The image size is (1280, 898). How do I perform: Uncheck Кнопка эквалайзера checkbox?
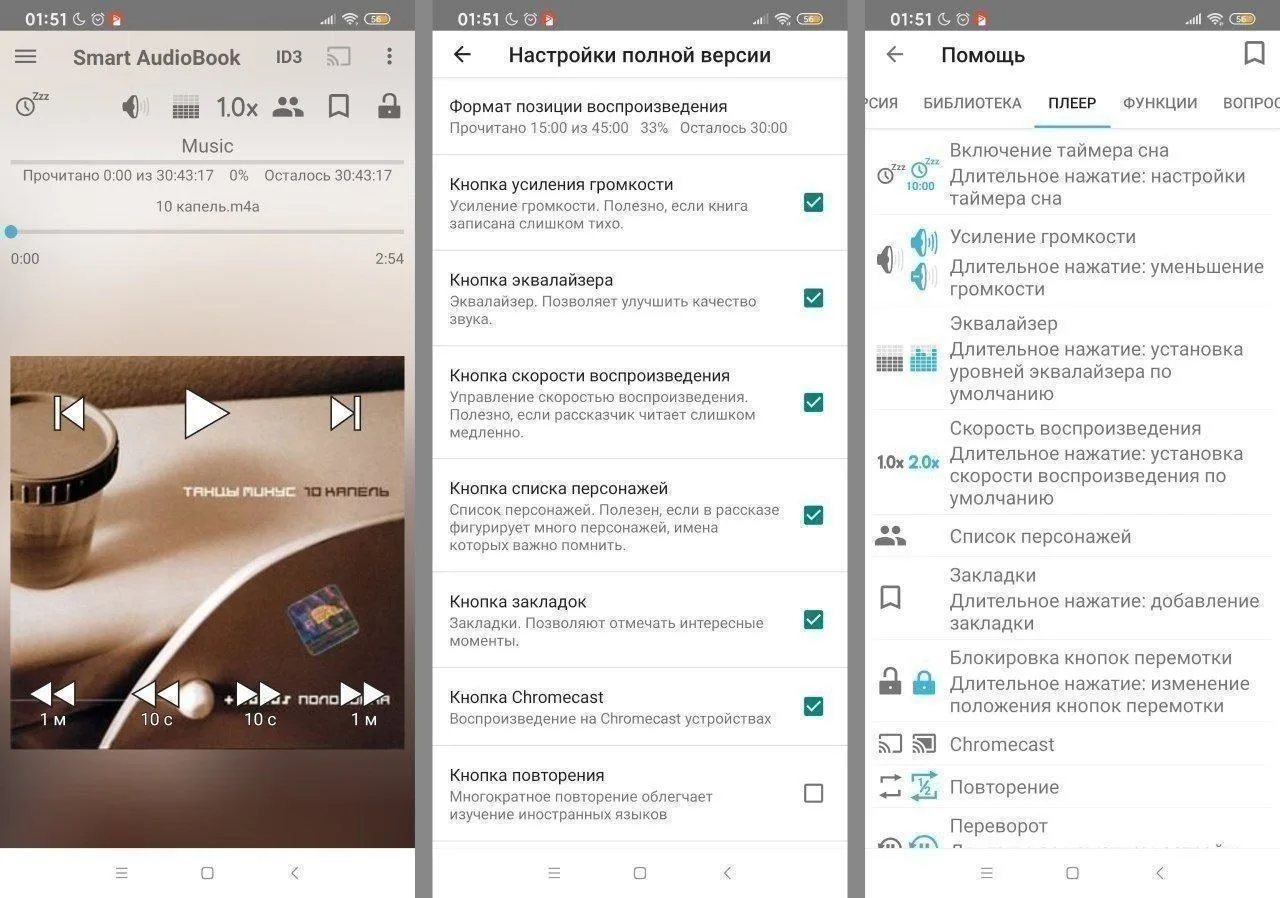click(814, 298)
